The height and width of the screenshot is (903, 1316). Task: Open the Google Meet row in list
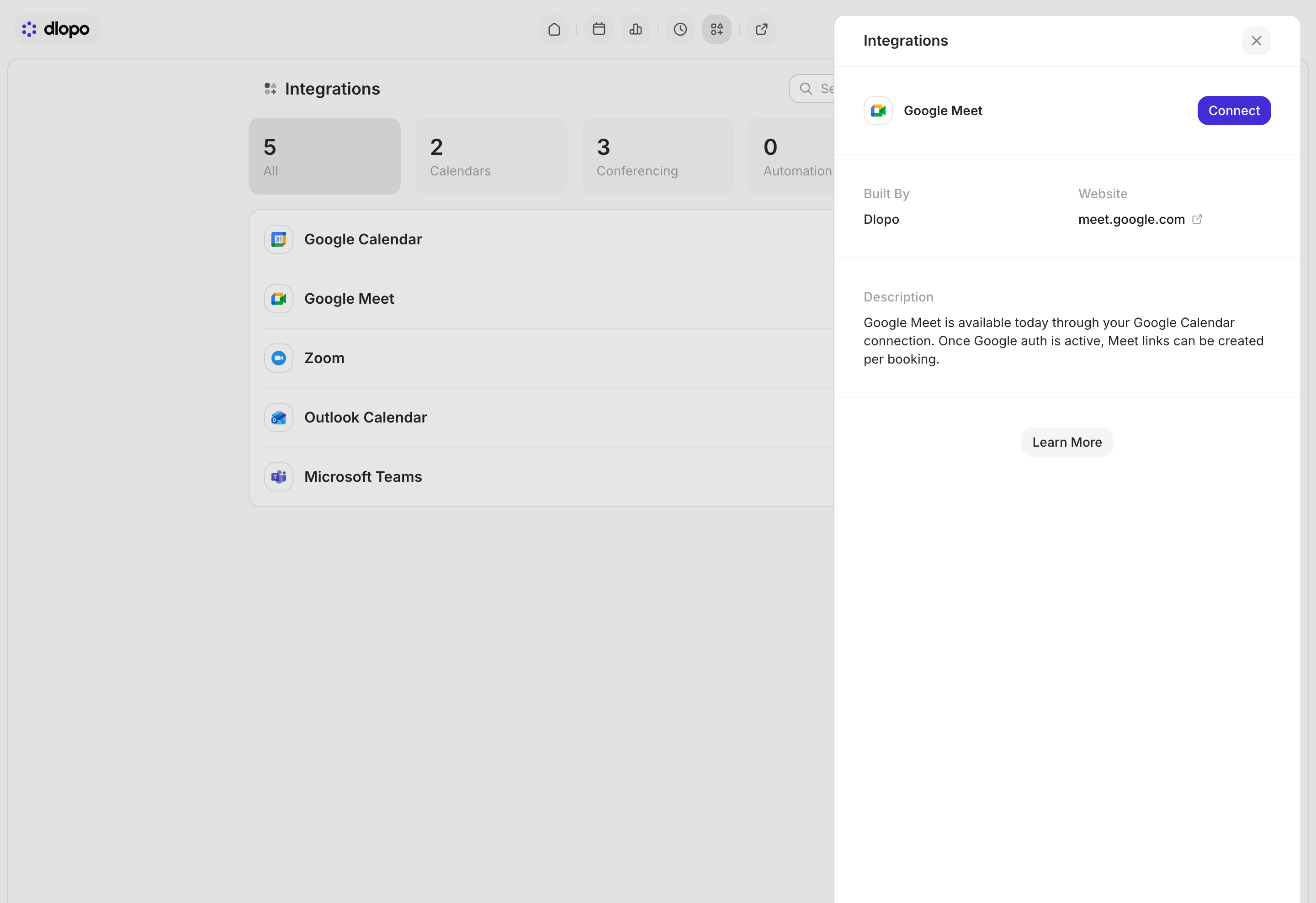pyautogui.click(x=542, y=299)
